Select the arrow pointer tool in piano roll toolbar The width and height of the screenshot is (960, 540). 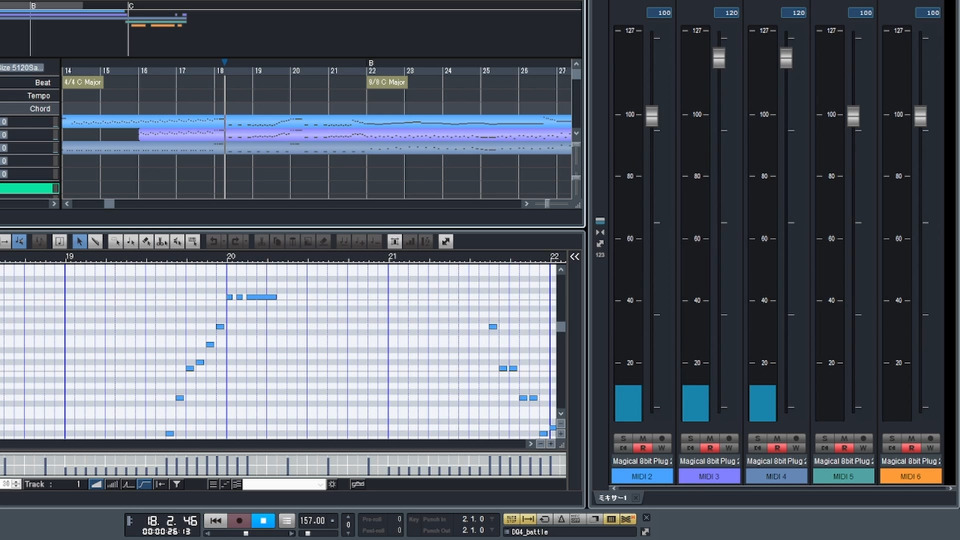pyautogui.click(x=79, y=242)
